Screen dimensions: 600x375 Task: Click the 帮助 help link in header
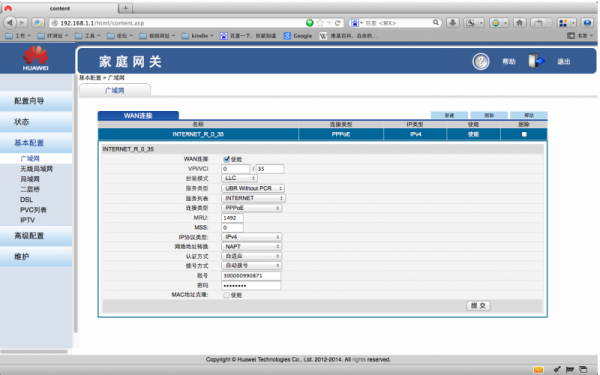coord(509,62)
